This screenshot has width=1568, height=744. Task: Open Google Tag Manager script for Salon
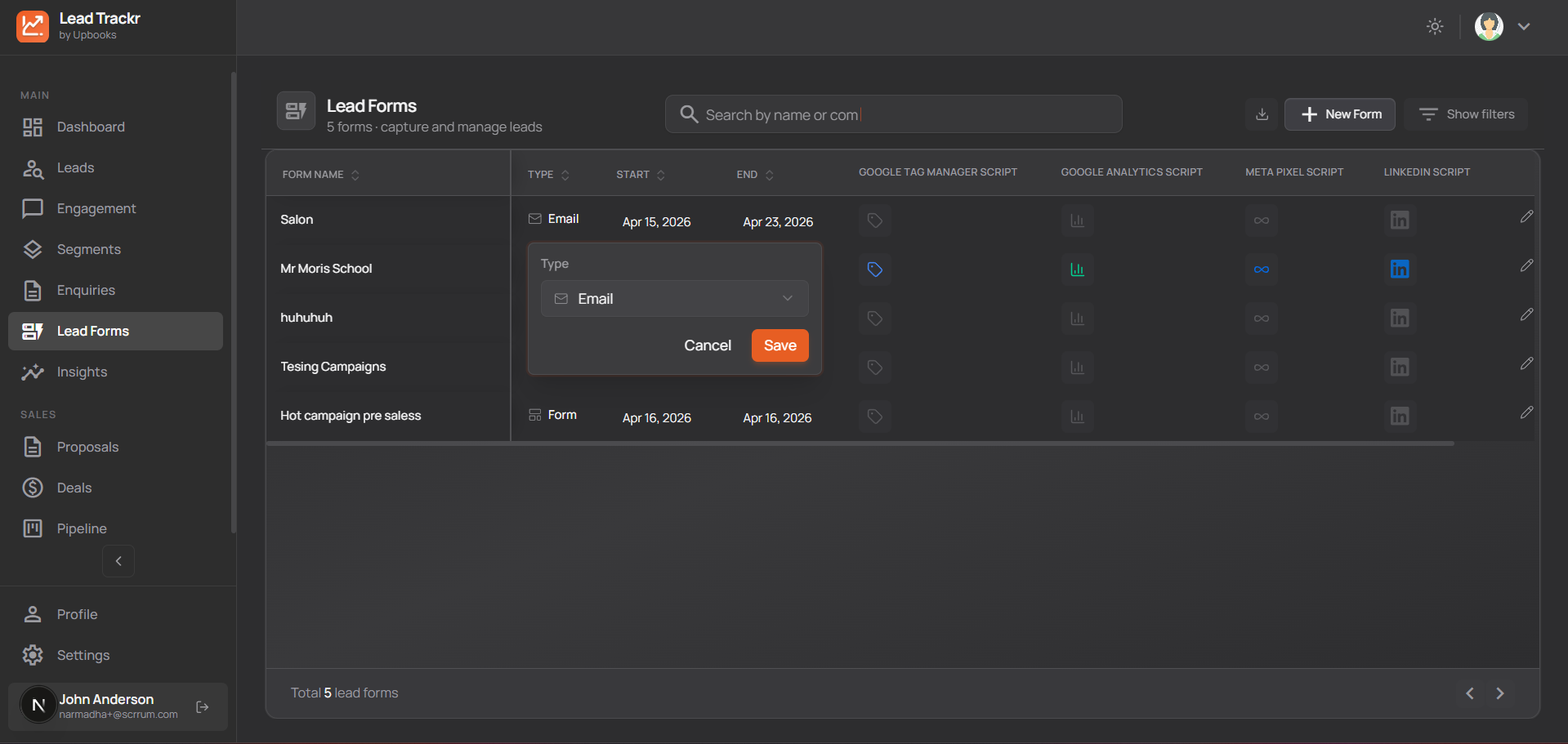coord(874,221)
